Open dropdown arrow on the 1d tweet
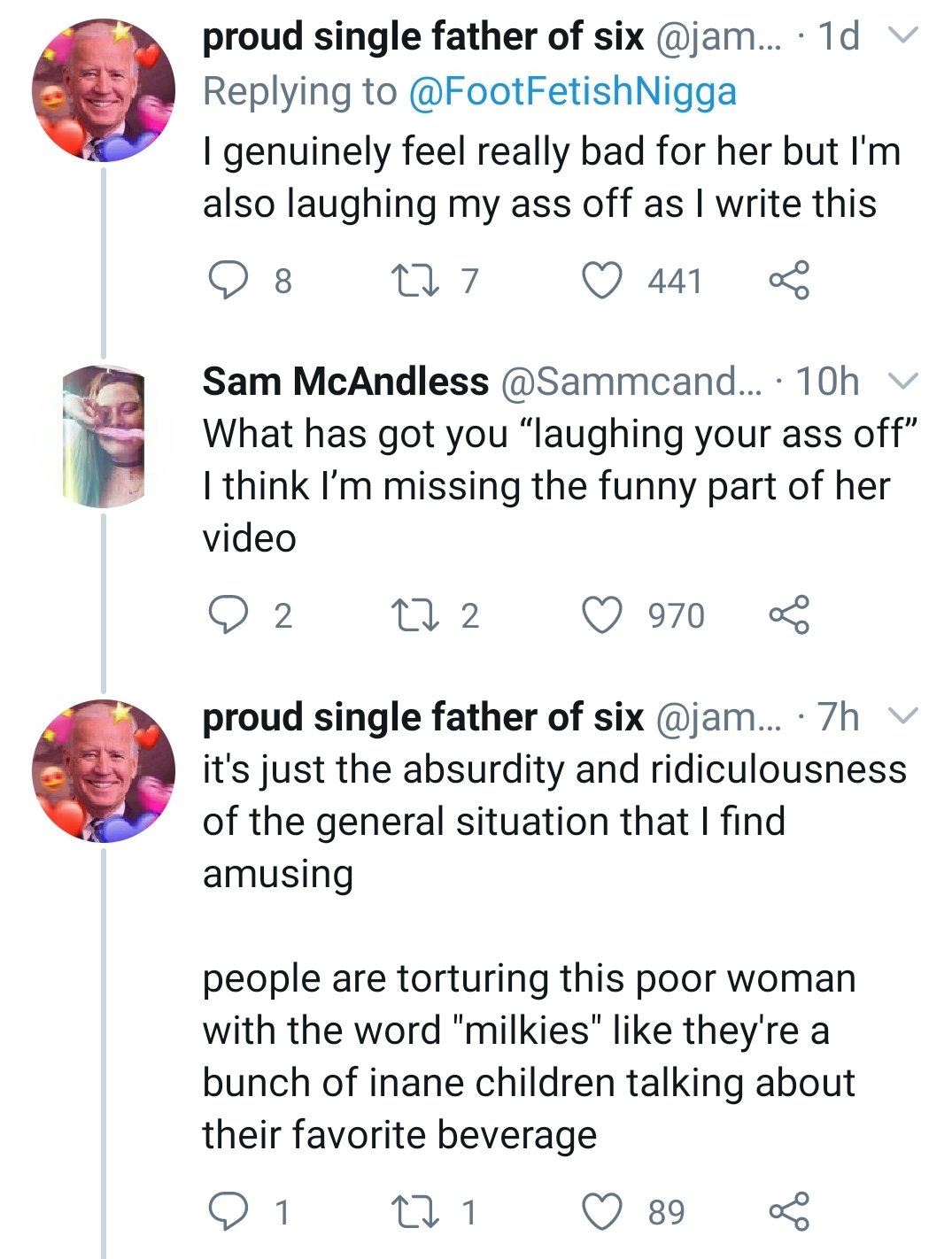This screenshot has width=952, height=1259. click(902, 36)
